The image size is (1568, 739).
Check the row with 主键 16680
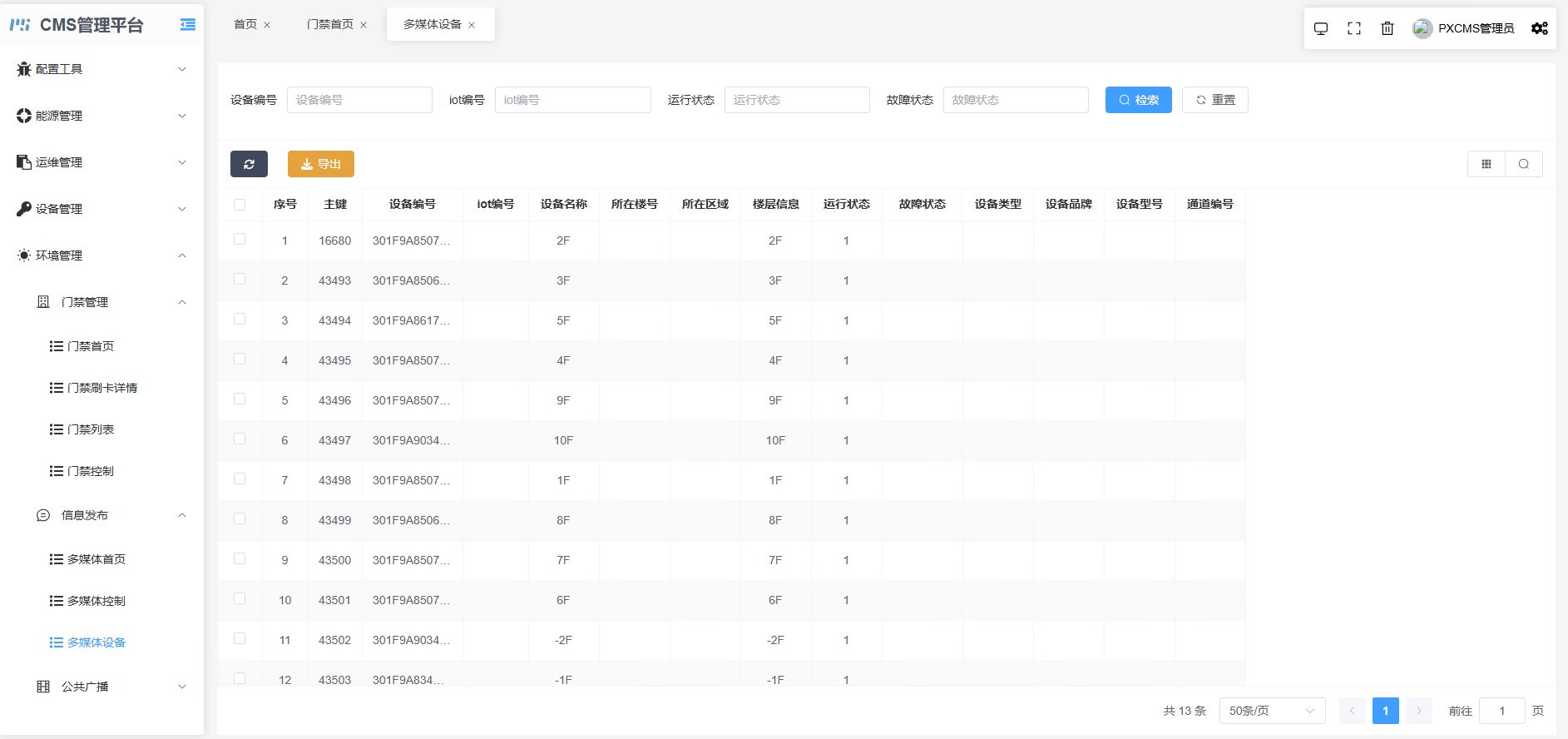coord(240,239)
